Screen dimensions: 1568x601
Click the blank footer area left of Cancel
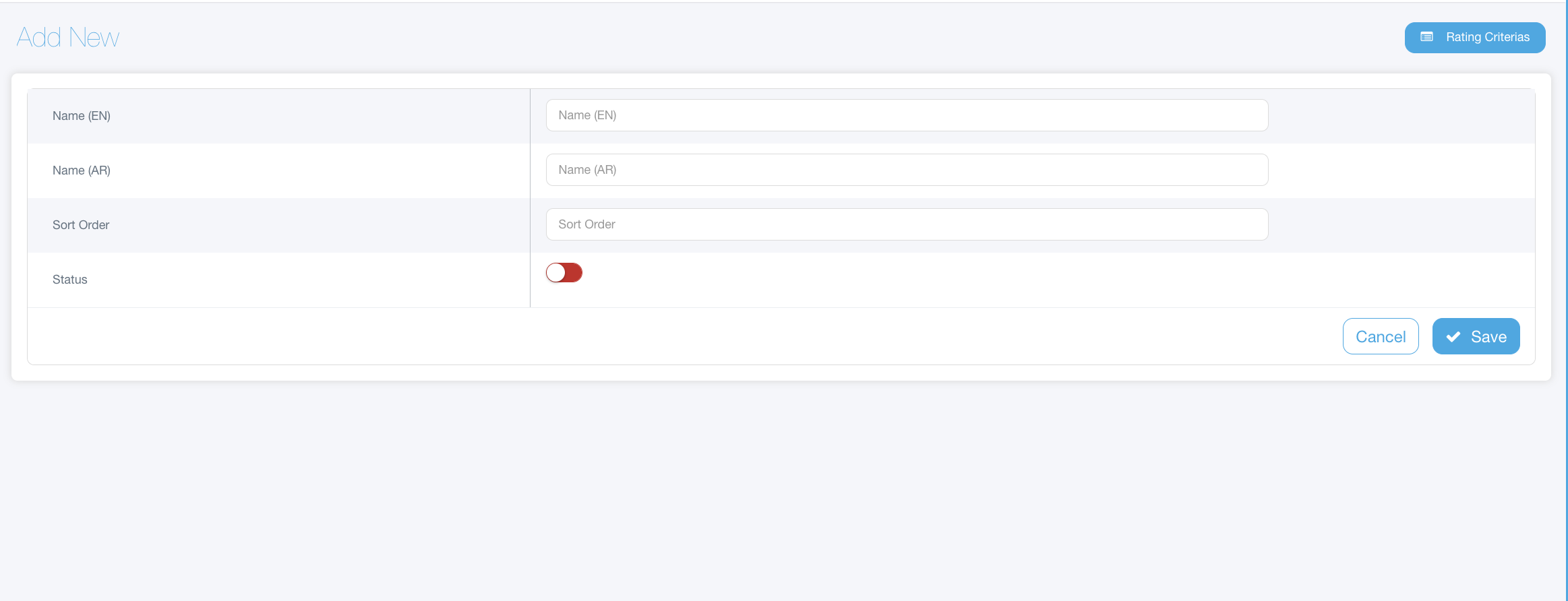(x=674, y=336)
